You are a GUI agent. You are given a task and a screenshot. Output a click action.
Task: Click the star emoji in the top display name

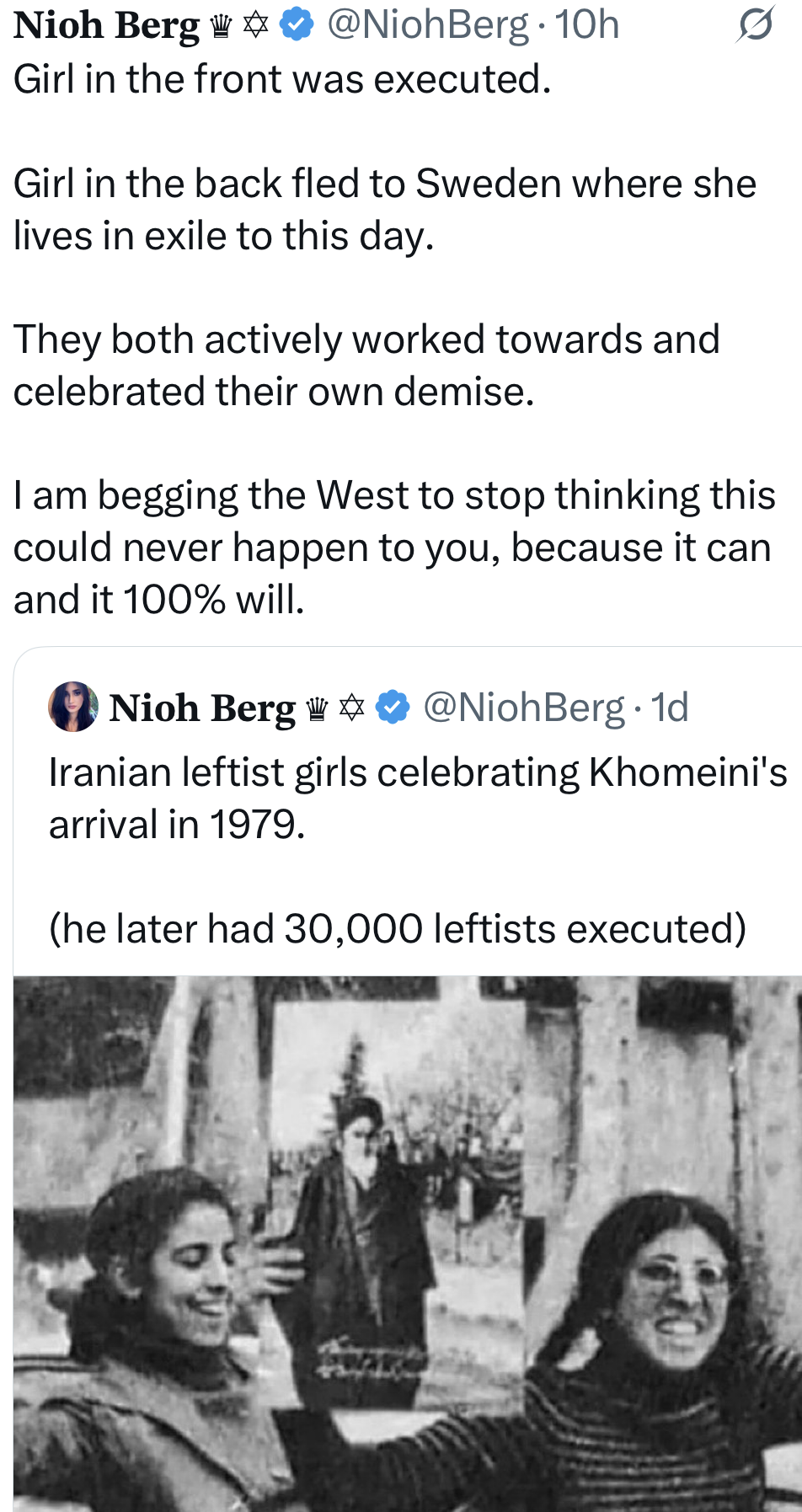[255, 26]
